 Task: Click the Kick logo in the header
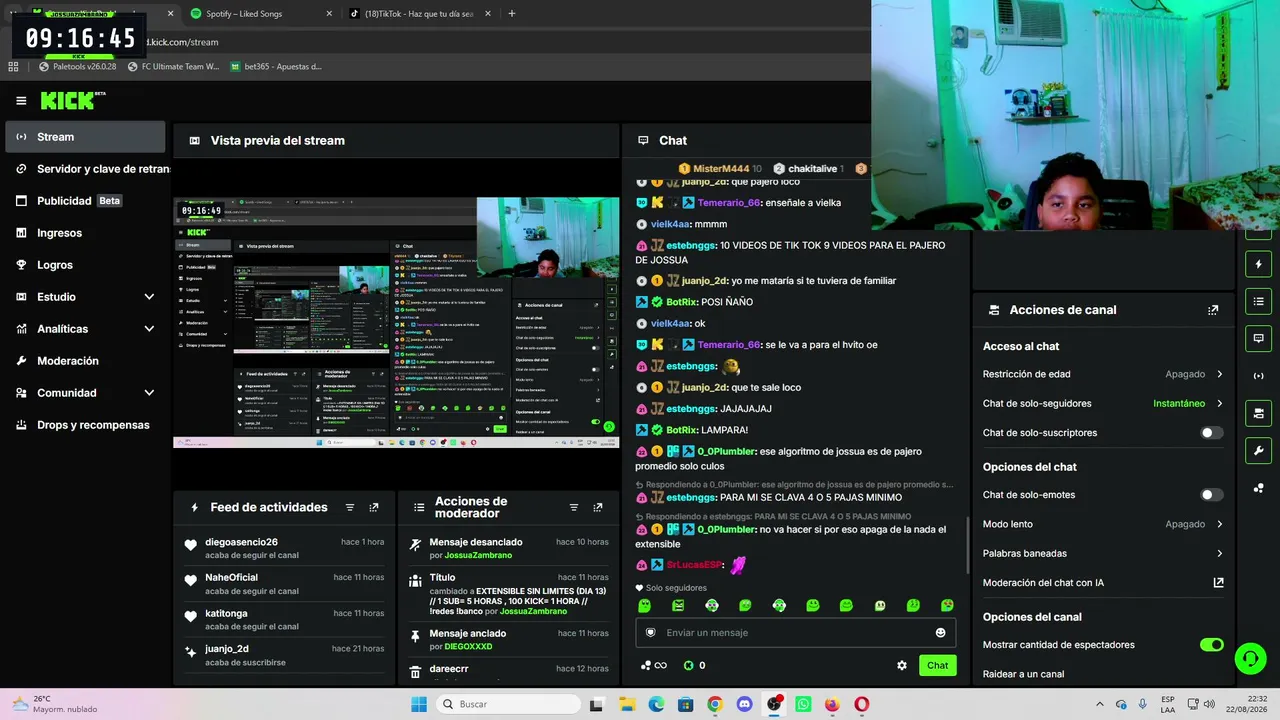72,100
